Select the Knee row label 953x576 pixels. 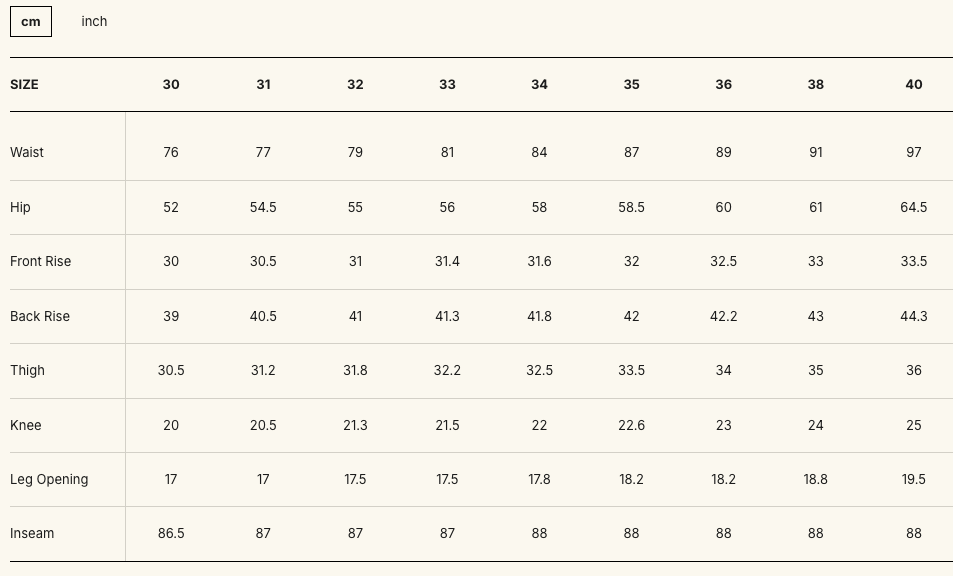26,425
